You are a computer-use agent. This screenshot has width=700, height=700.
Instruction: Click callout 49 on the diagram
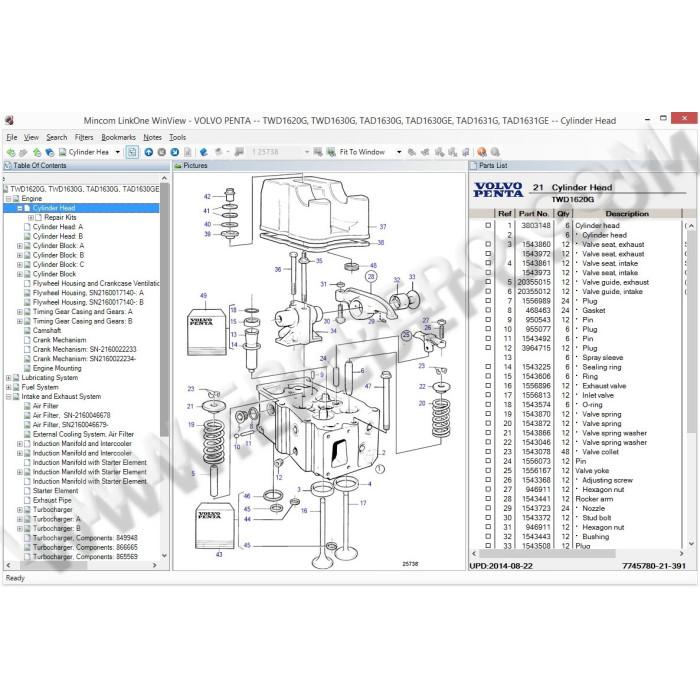click(x=204, y=296)
